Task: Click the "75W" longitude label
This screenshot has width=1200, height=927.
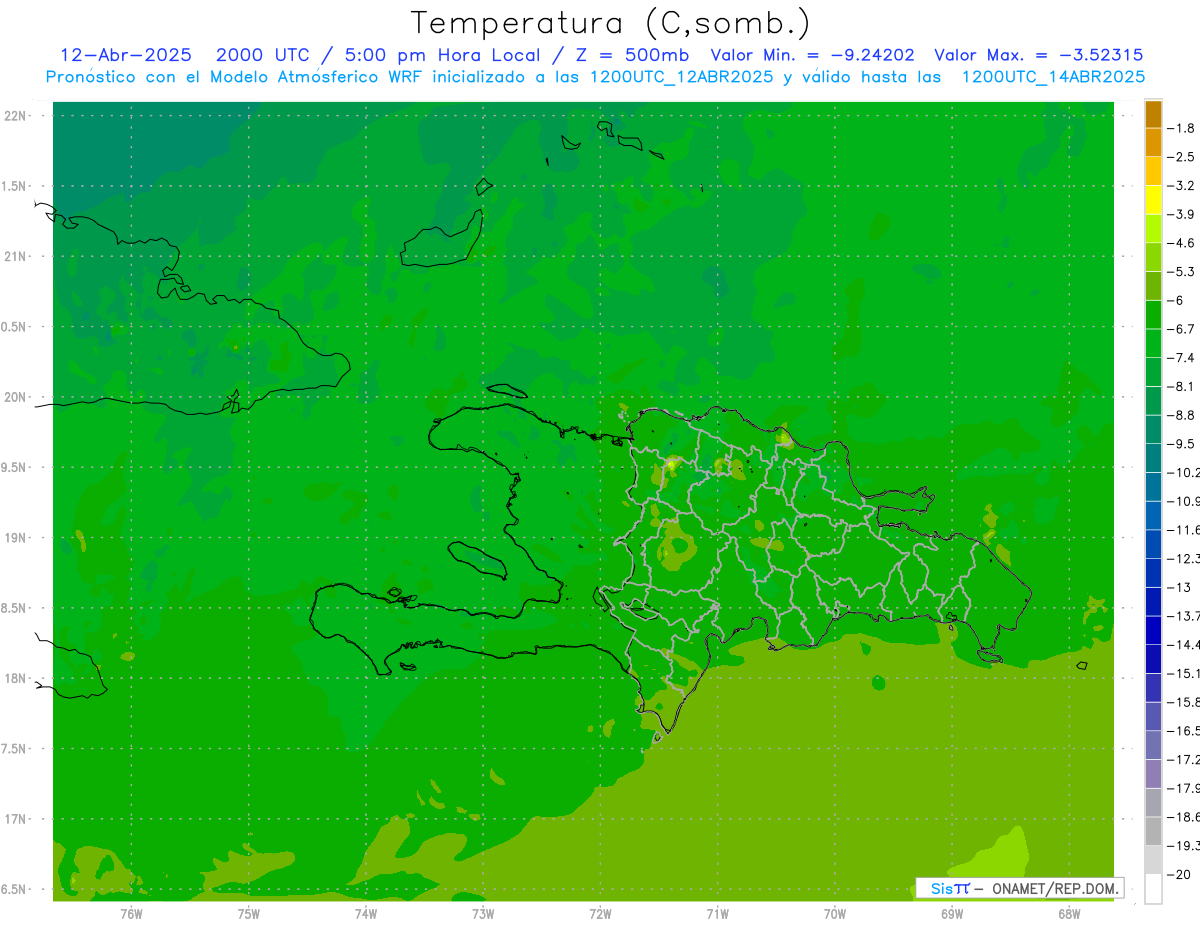Action: pyautogui.click(x=248, y=914)
